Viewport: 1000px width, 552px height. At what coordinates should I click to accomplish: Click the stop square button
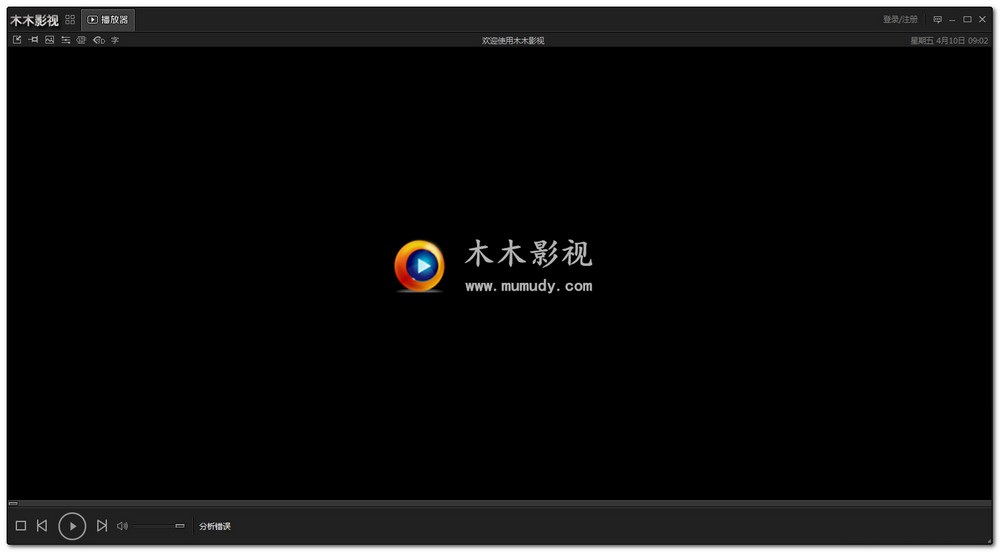pos(21,525)
